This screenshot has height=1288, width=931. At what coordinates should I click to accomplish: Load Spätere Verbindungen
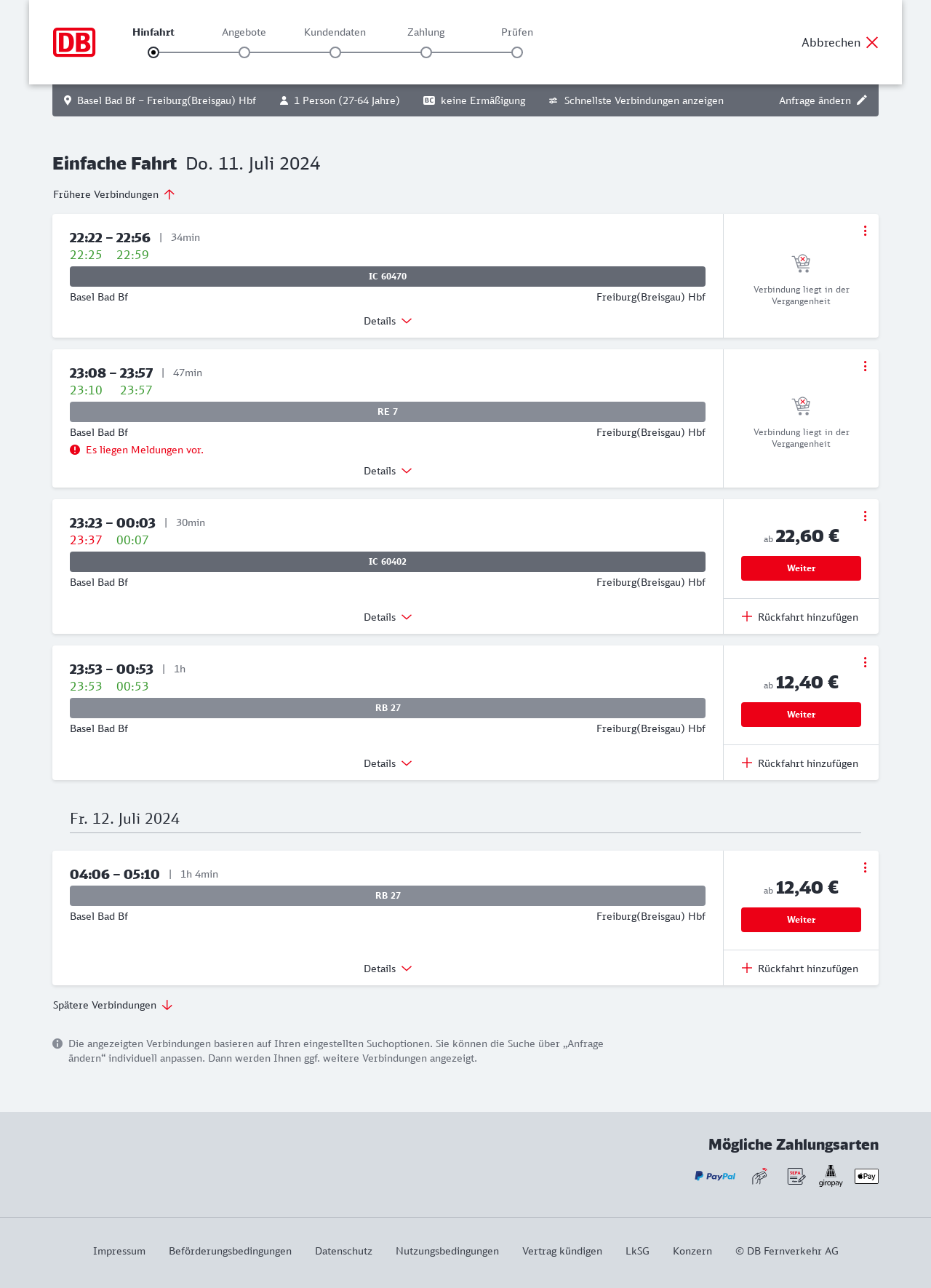pyautogui.click(x=113, y=1005)
